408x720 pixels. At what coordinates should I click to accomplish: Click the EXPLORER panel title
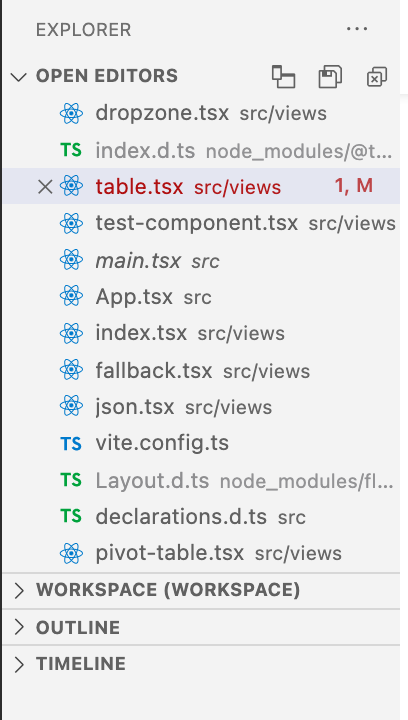(84, 30)
